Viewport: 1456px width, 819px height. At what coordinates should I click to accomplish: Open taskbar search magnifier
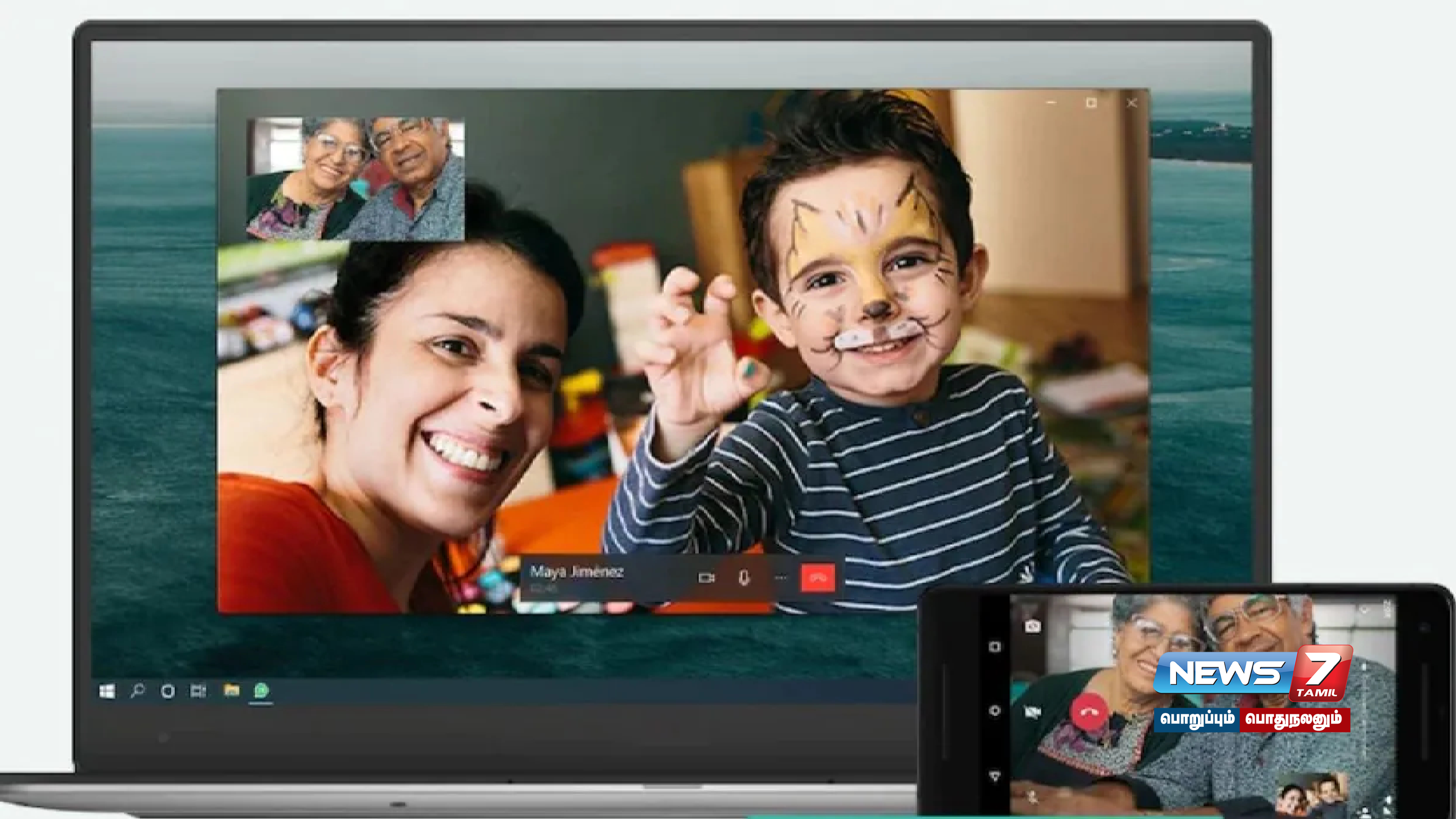pos(138,691)
